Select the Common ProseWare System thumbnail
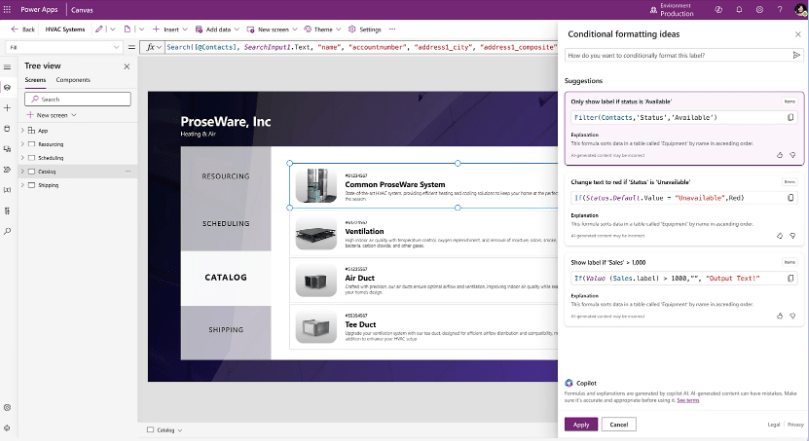This screenshot has width=809, height=441. point(316,185)
